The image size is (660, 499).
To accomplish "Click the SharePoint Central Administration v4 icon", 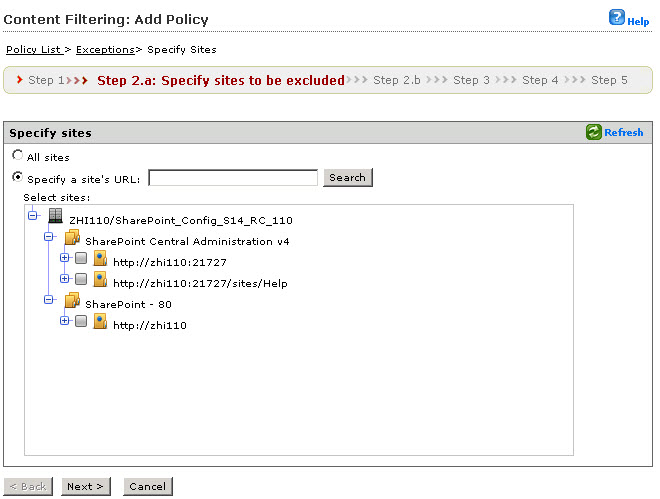I will click(x=72, y=240).
